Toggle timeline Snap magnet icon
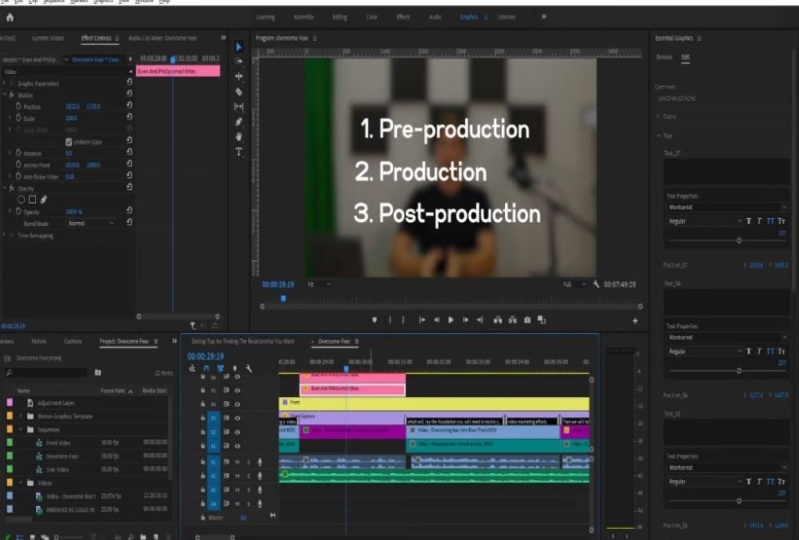The width and height of the screenshot is (799, 540). coord(206,368)
